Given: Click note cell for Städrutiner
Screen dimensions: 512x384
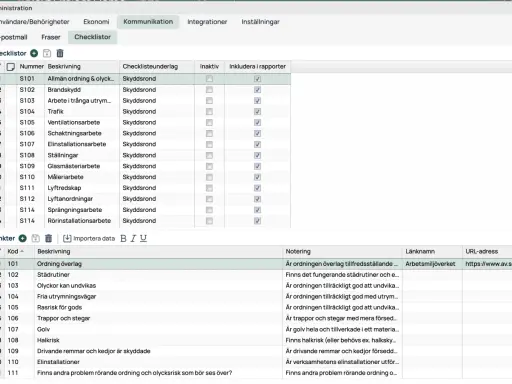Looking at the screenshot, I should (342, 275).
